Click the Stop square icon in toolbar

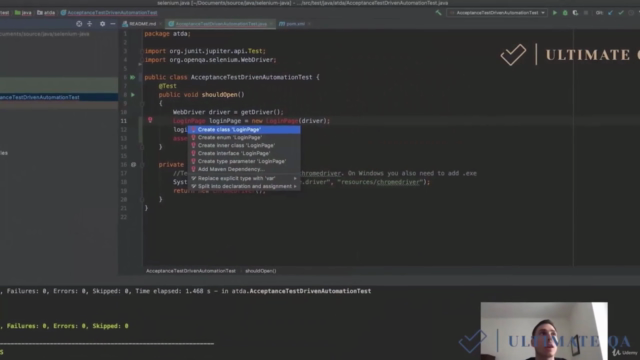[x=586, y=13]
